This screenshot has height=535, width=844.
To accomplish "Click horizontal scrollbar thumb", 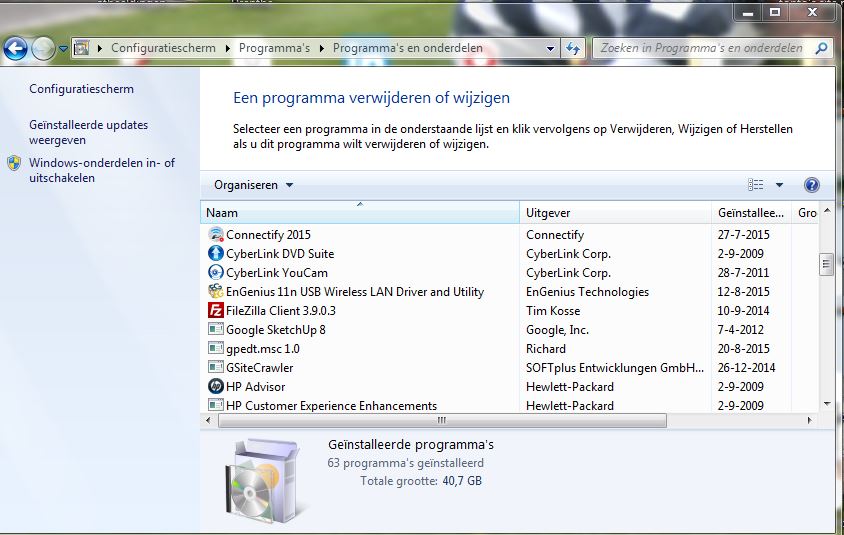I will coord(442,420).
